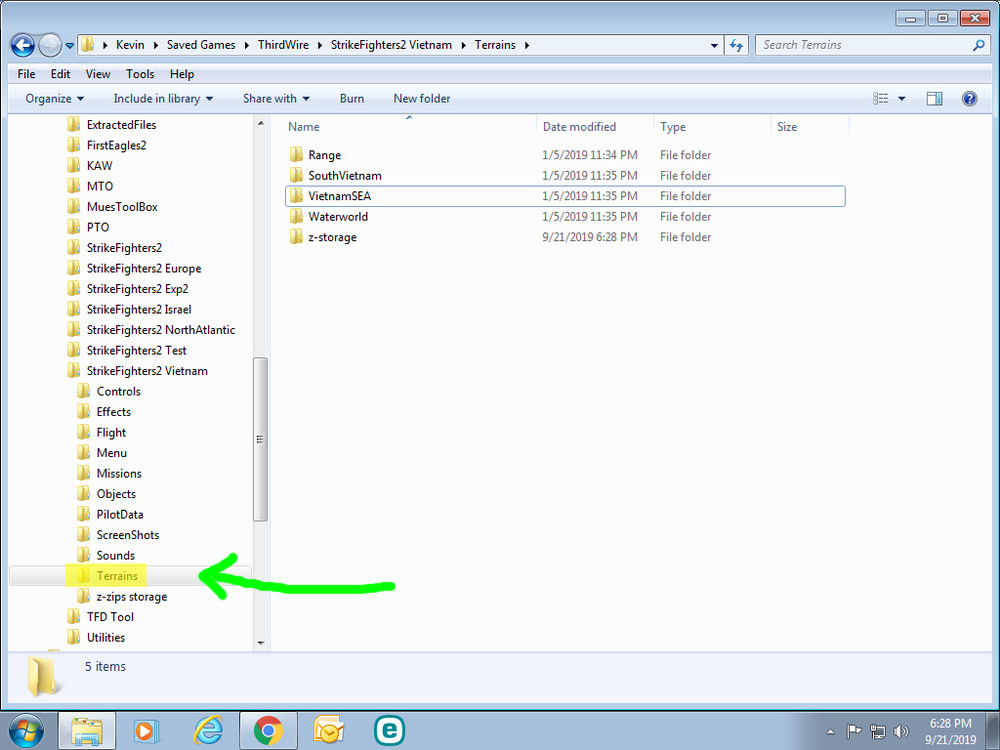
Task: Open the Organize dropdown
Action: click(x=54, y=98)
